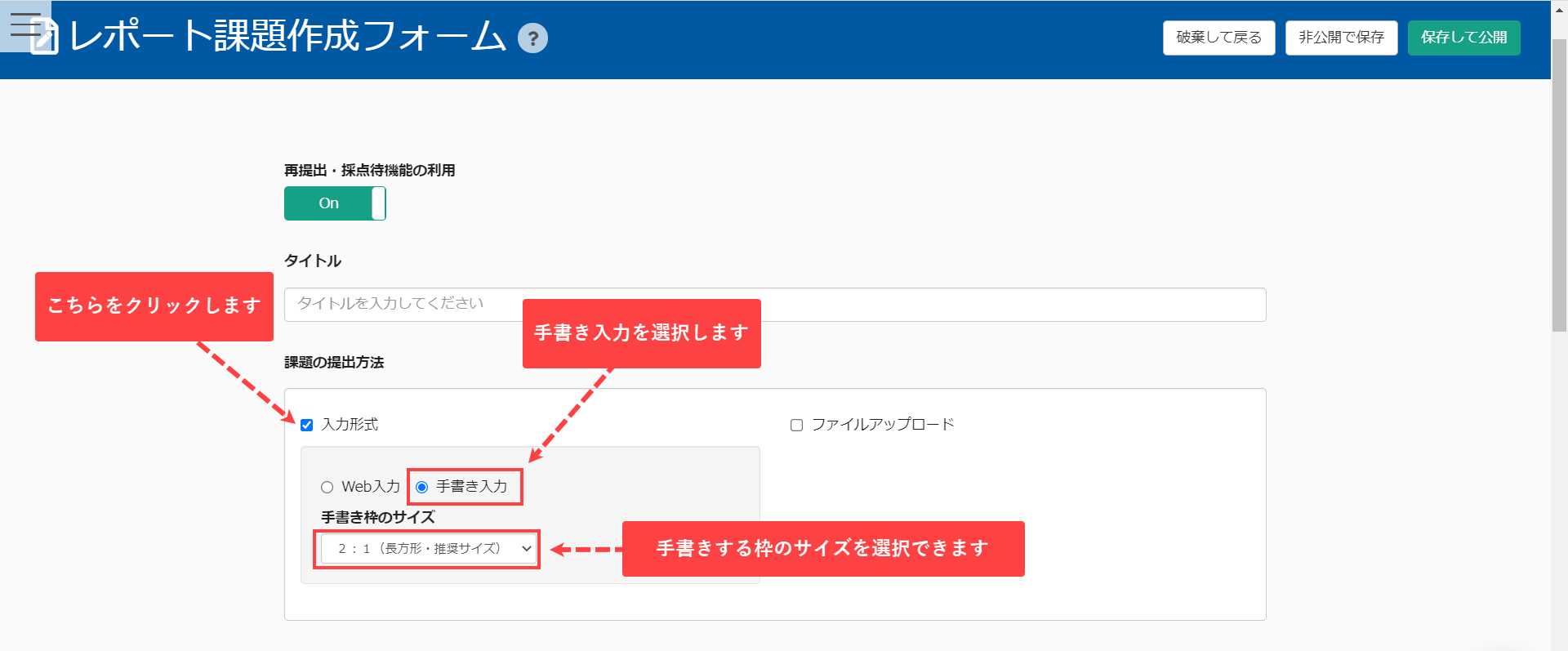Click the レポート課題作成フォーム page heading

pos(287,37)
